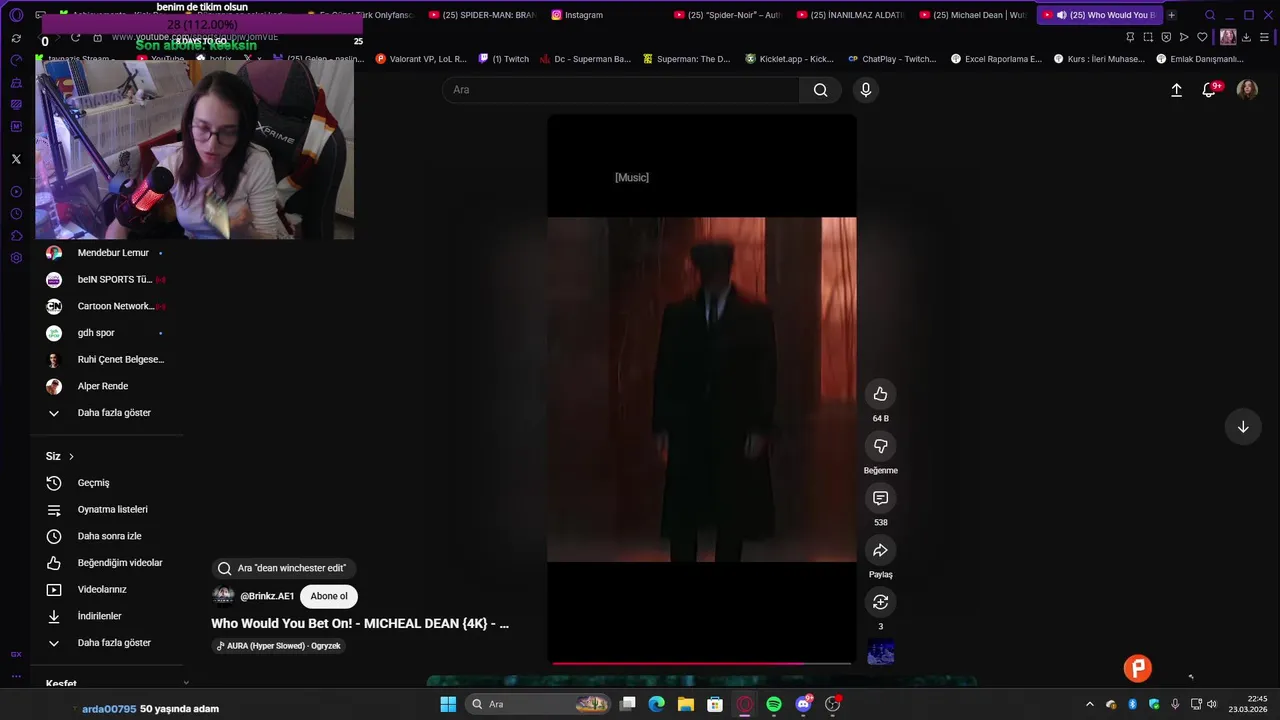Open Valorant VP, LoL R... bookmark
This screenshot has width=1280, height=720.
tap(421, 59)
